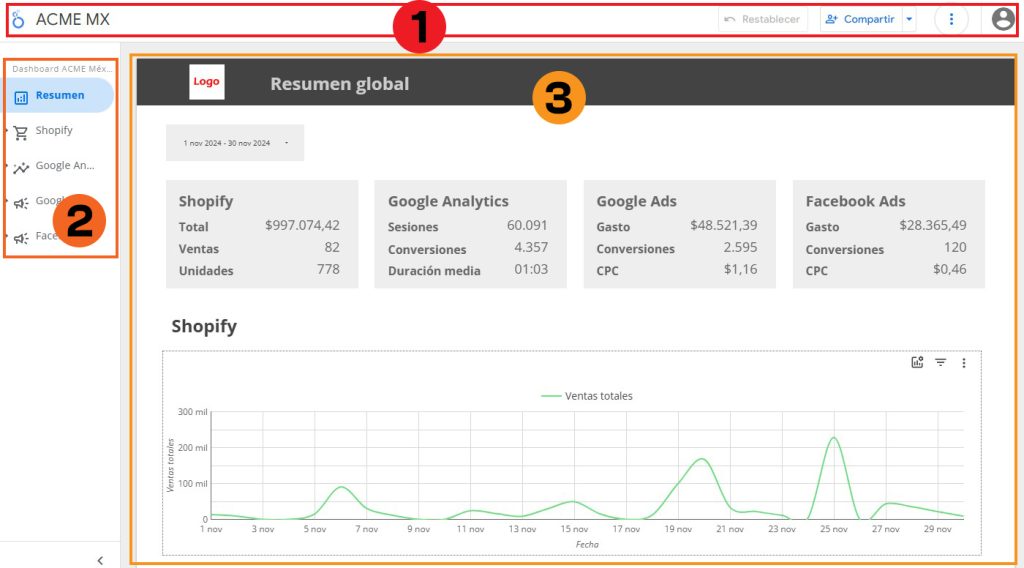Select the Resumen page in sidebar
The width and height of the screenshot is (1024, 568).
[x=57, y=95]
